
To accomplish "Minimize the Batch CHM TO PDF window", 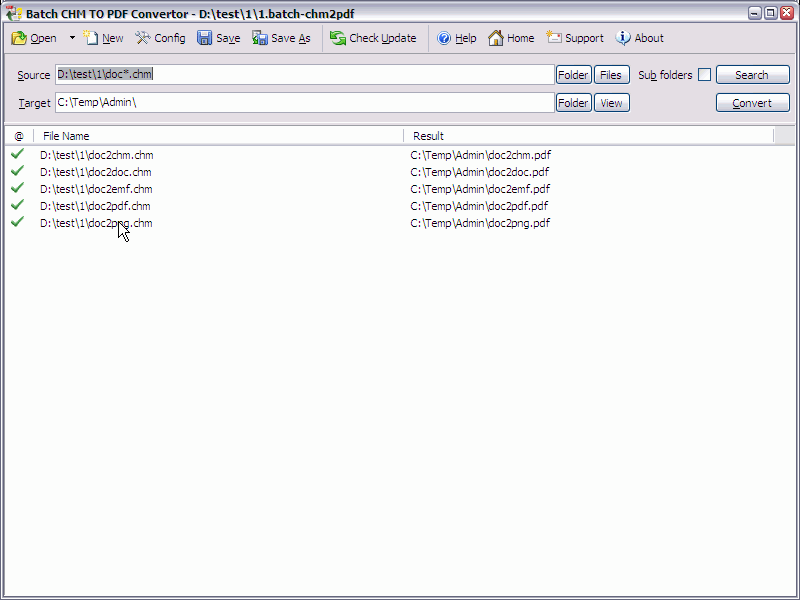I will [x=755, y=13].
